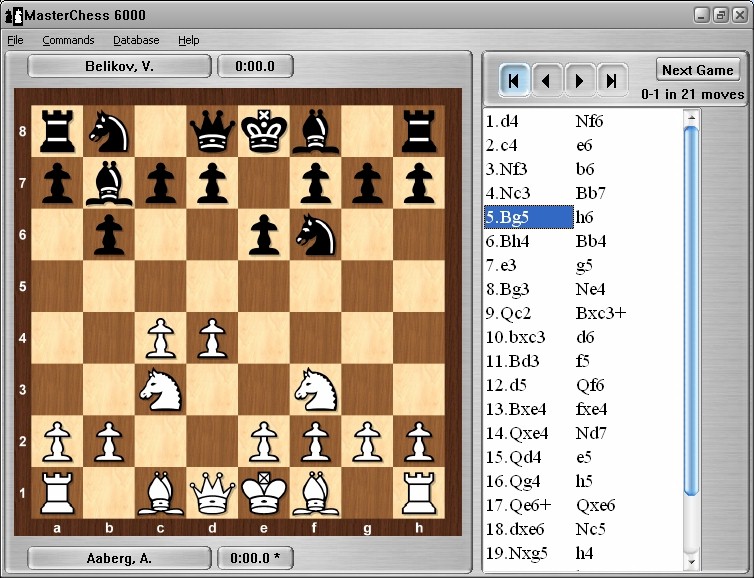This screenshot has height=578, width=754.
Task: Click move 12.d5 in the move list
Action: click(x=506, y=386)
